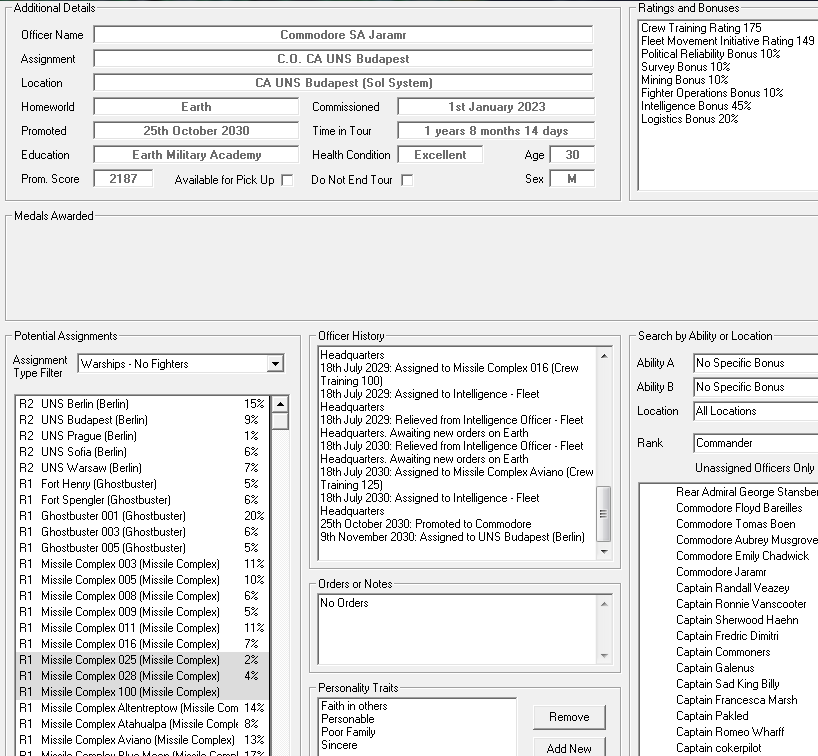818x756 pixels.
Task: Select Missile Complex 028 assignment row
Action: click(142, 676)
